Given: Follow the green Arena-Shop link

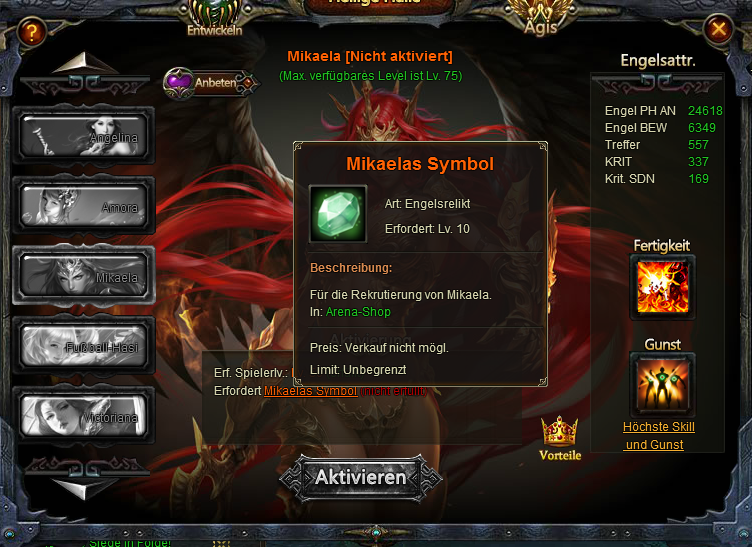Looking at the screenshot, I should [358, 312].
